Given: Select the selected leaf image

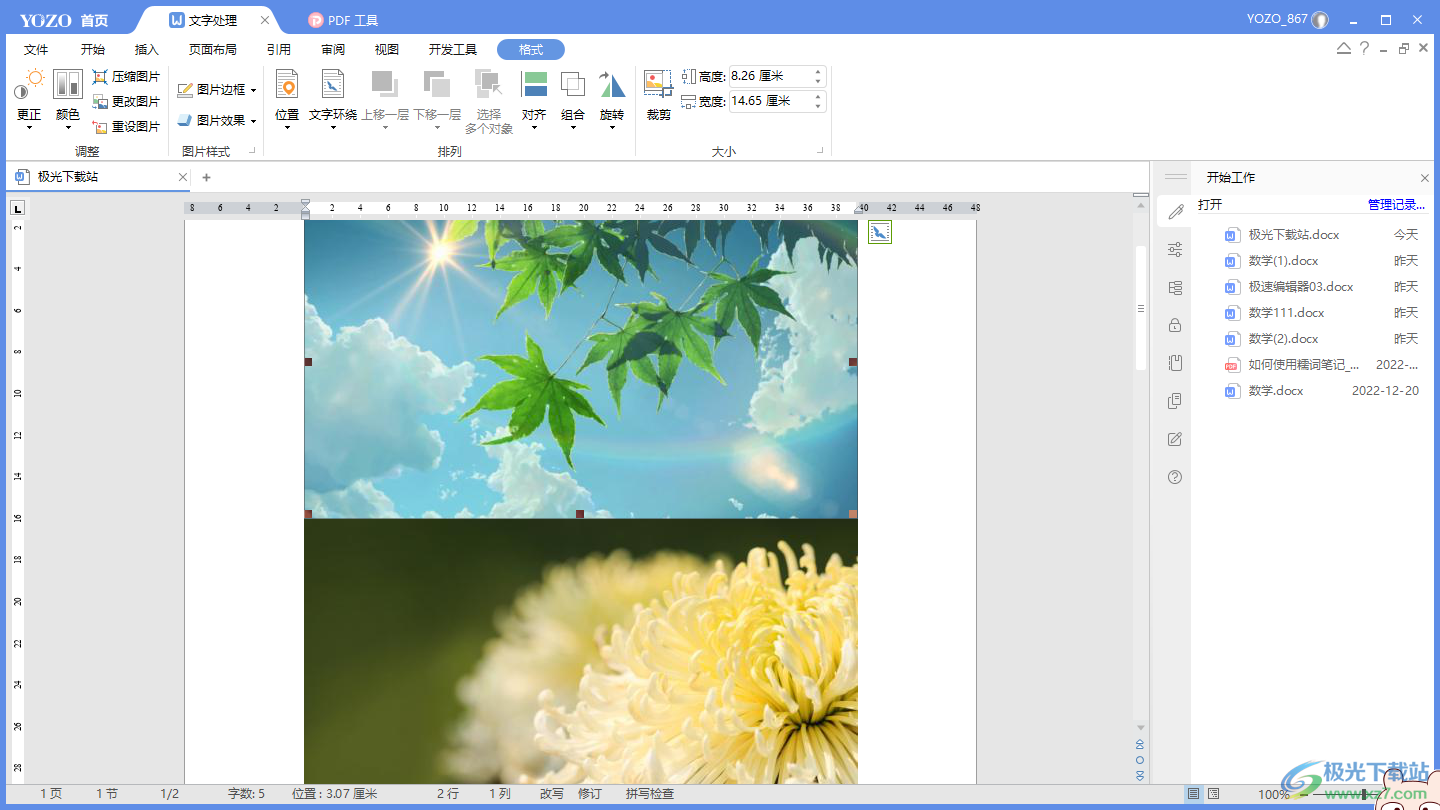Looking at the screenshot, I should click(x=581, y=368).
